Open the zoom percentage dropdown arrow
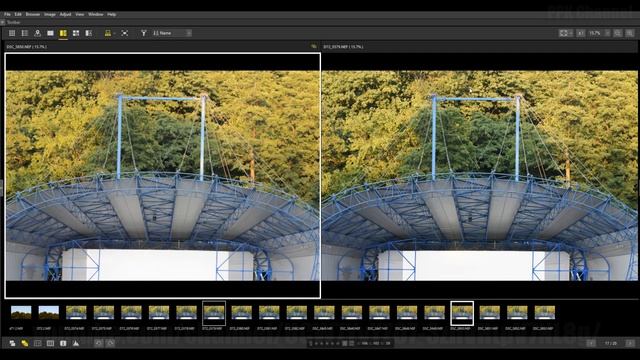 [x=607, y=33]
